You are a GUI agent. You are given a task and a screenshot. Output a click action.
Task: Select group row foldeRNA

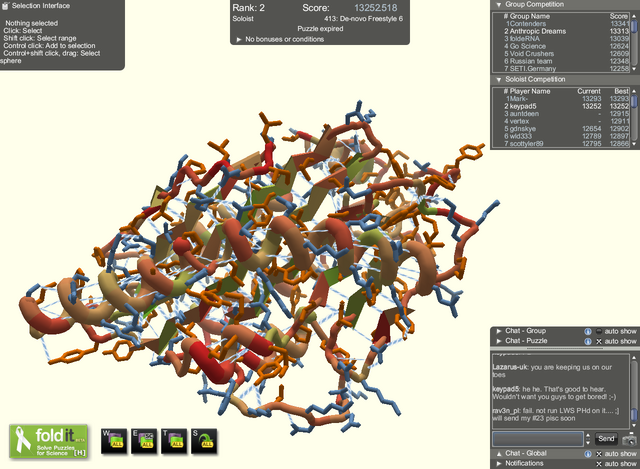562,39
